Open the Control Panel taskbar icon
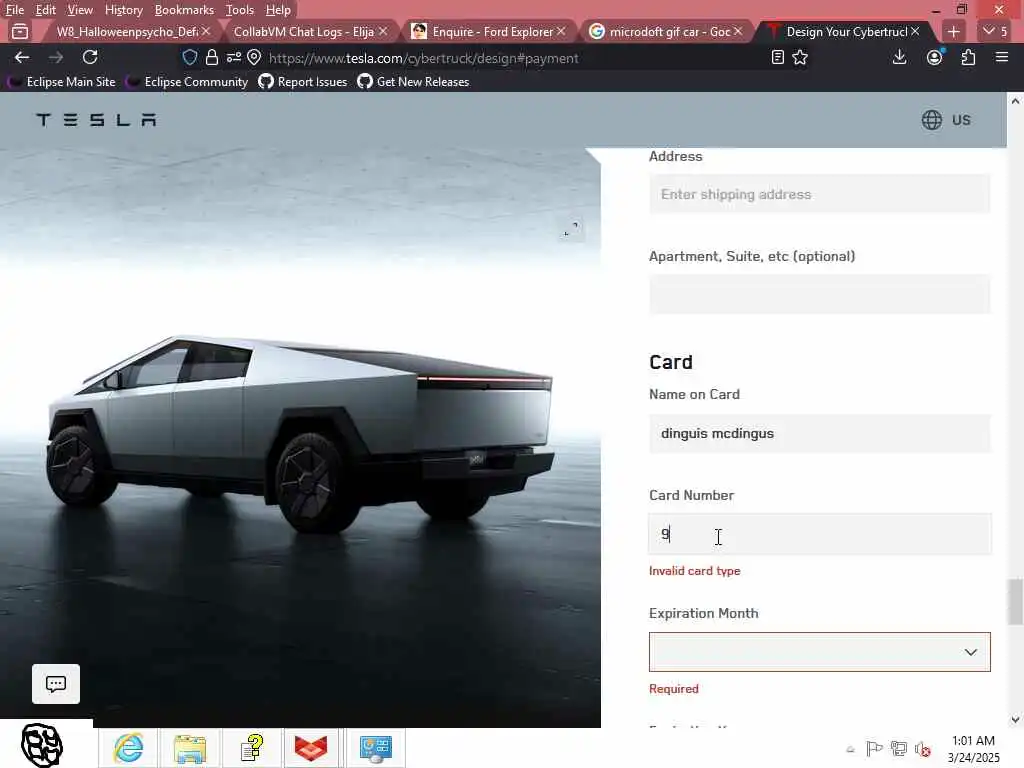The image size is (1024, 768). [x=376, y=748]
